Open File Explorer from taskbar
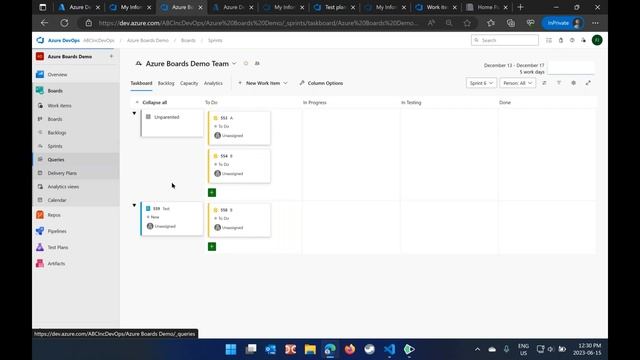Viewport: 640px width, 360px height. tap(310, 349)
